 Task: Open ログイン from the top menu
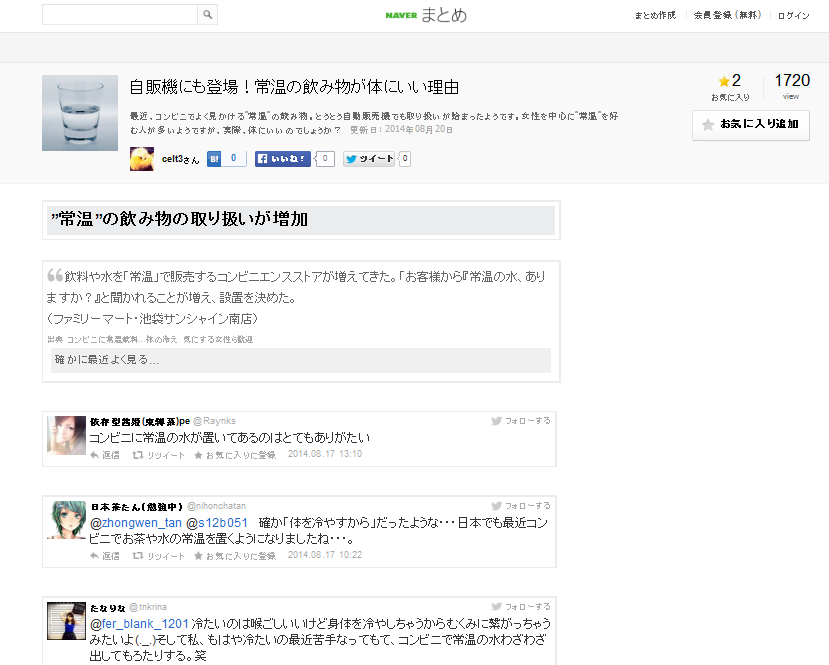[x=793, y=15]
